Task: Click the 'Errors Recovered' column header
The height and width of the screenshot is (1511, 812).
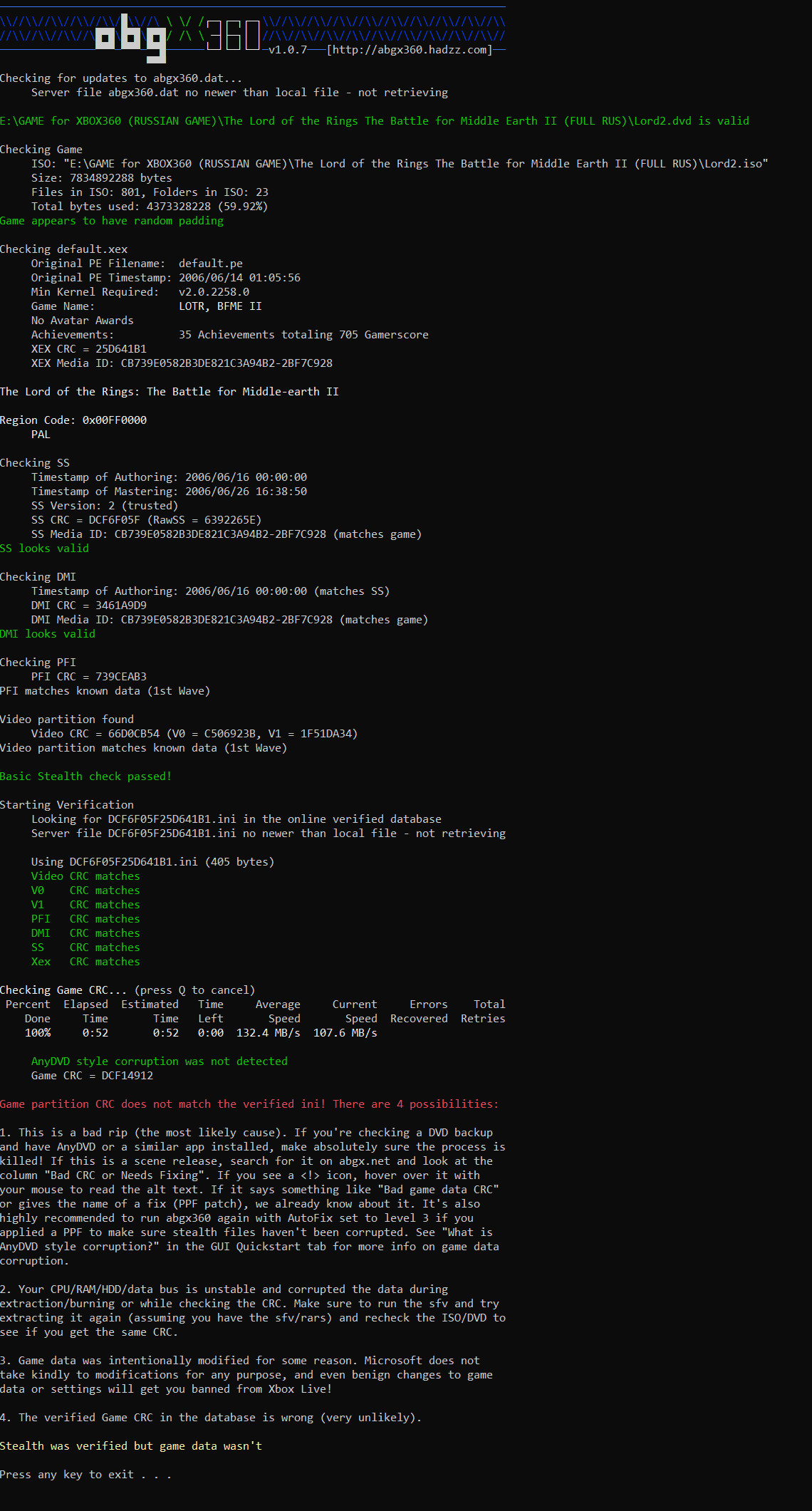Action: coord(420,1012)
